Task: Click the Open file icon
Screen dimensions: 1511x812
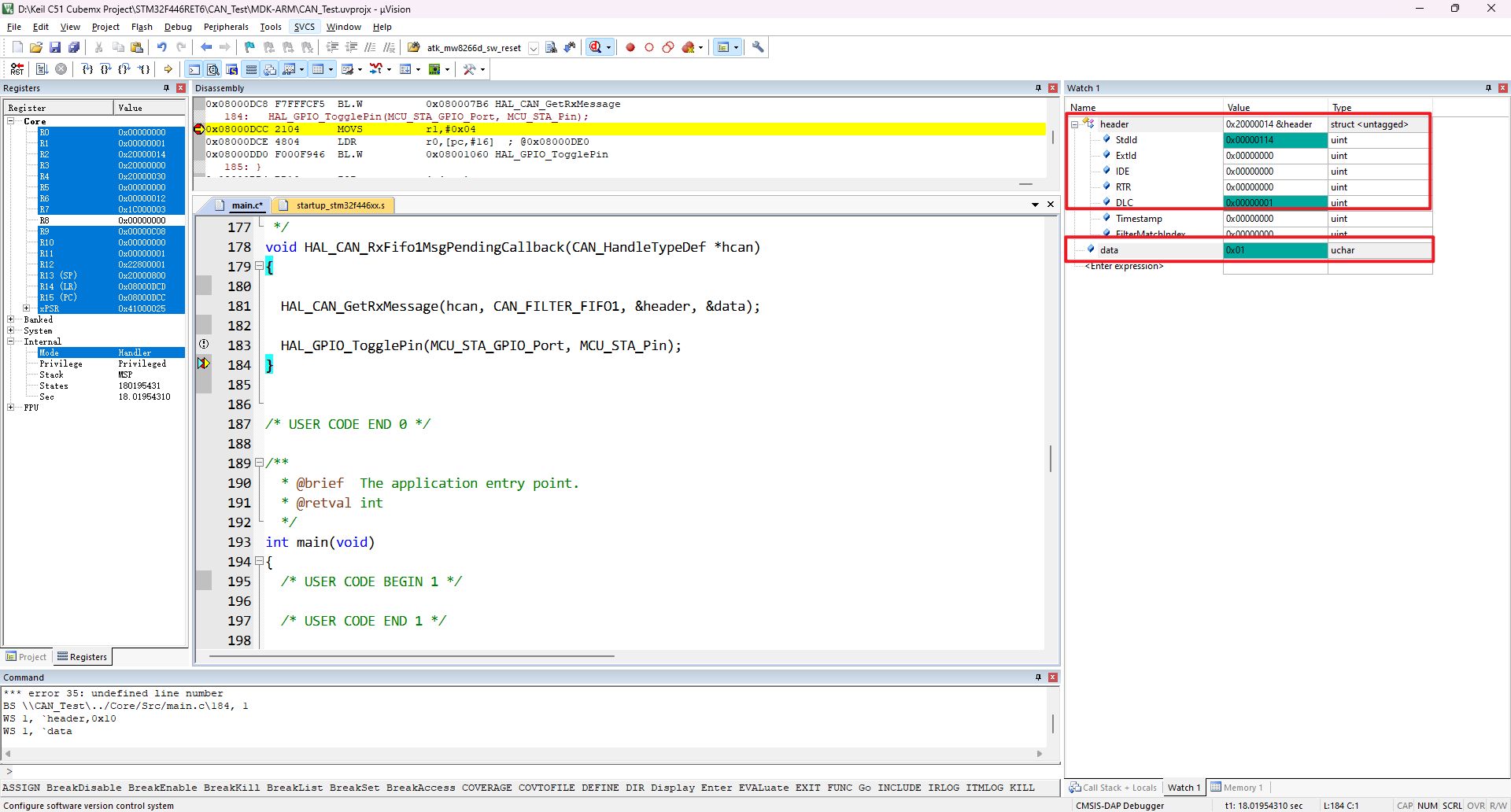Action: 36,47
